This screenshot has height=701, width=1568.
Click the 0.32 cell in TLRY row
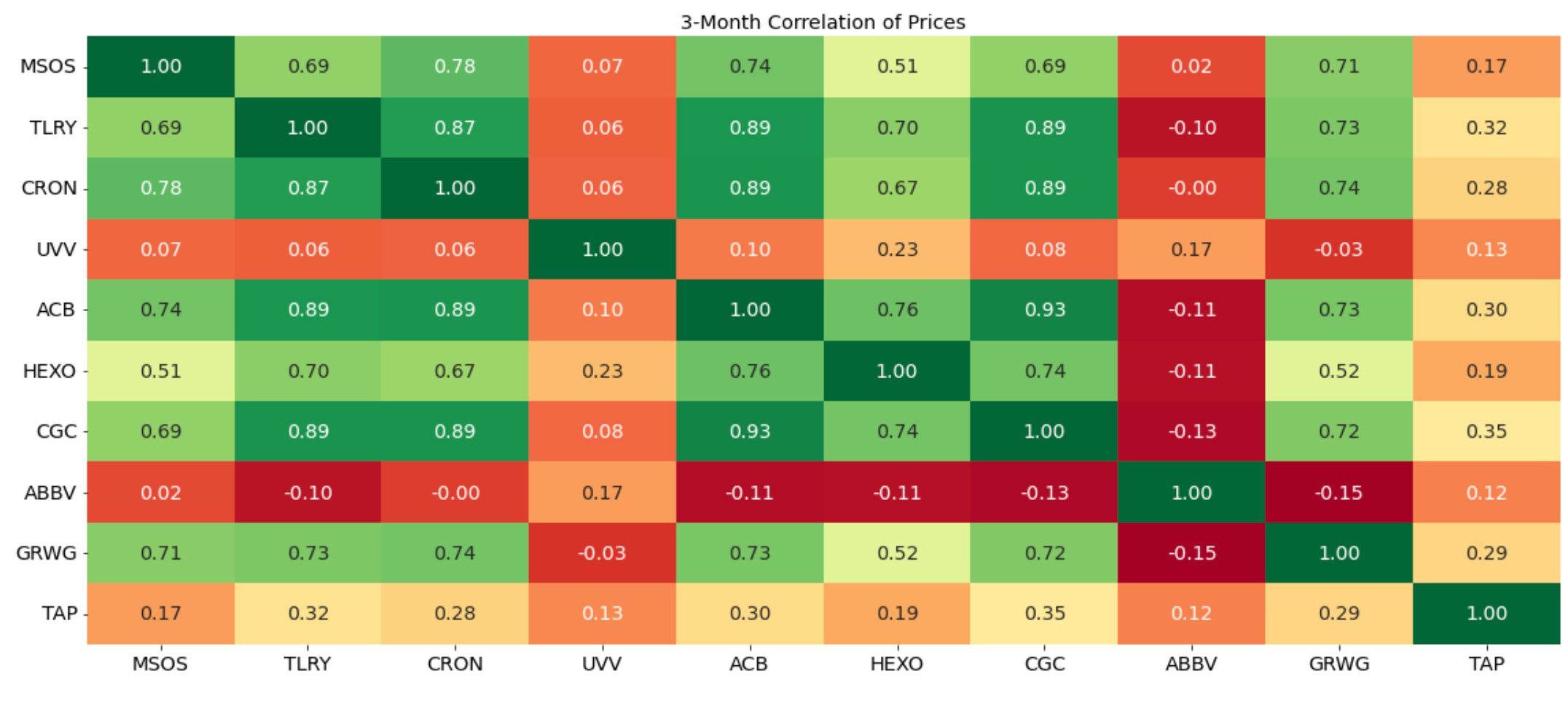pyautogui.click(x=1486, y=128)
